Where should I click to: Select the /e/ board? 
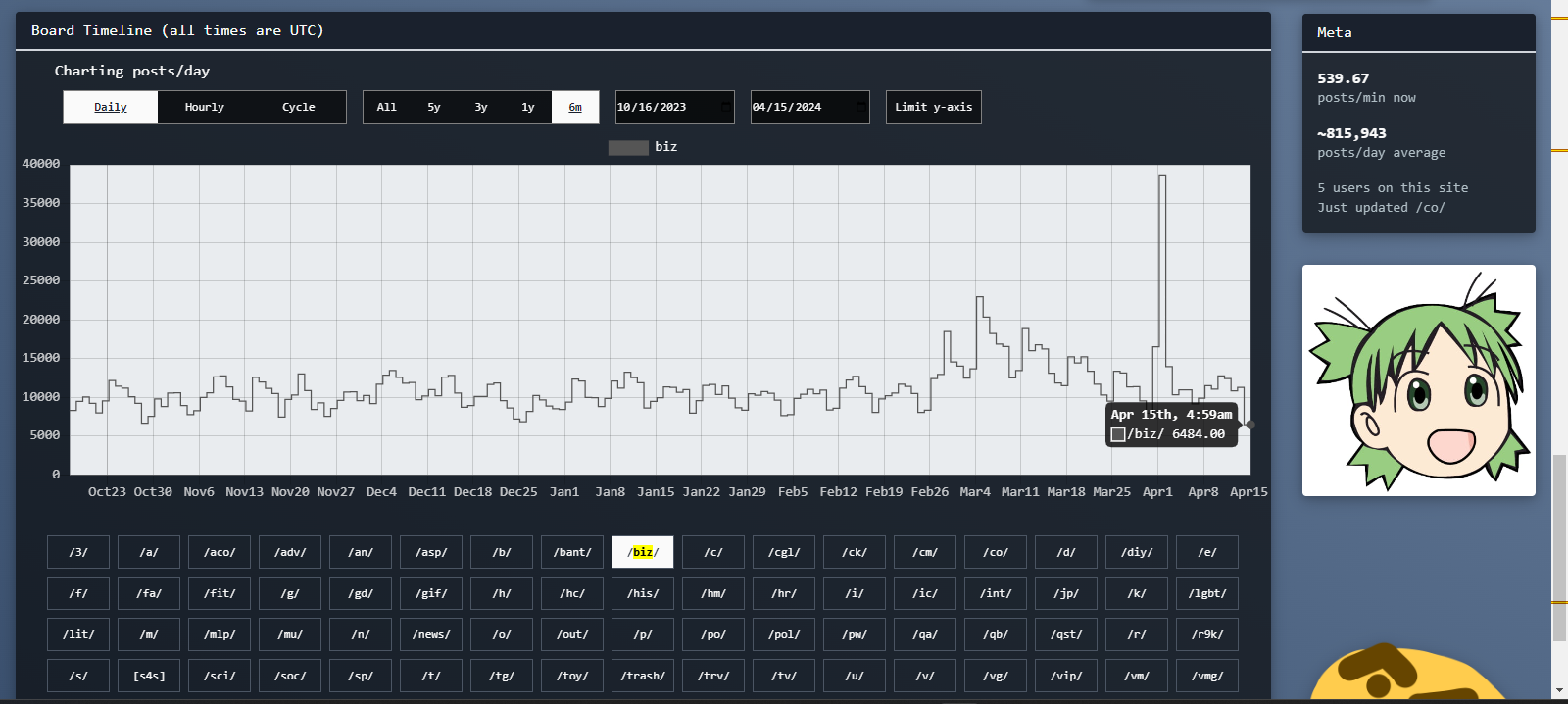tap(1207, 552)
